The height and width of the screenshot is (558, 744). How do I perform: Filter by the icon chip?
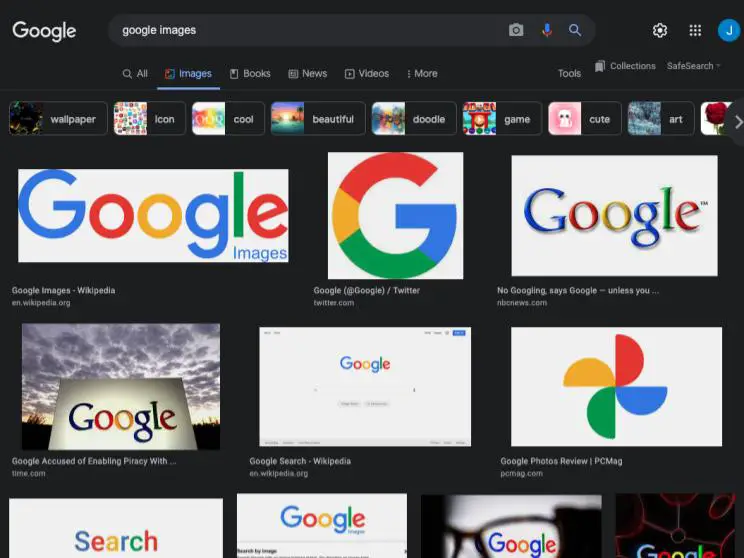pos(149,119)
